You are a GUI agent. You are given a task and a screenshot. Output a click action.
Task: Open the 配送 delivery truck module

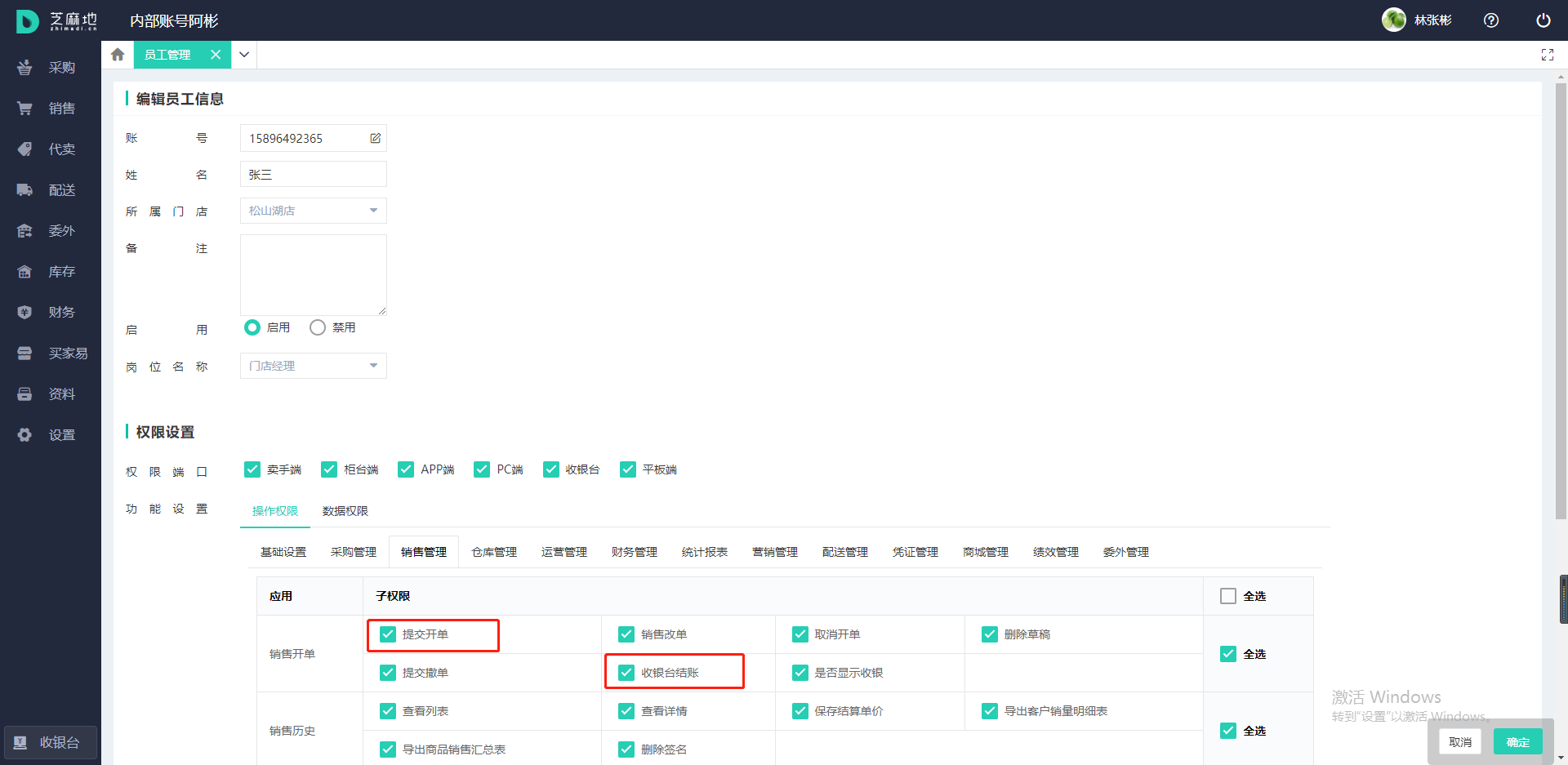pos(49,190)
